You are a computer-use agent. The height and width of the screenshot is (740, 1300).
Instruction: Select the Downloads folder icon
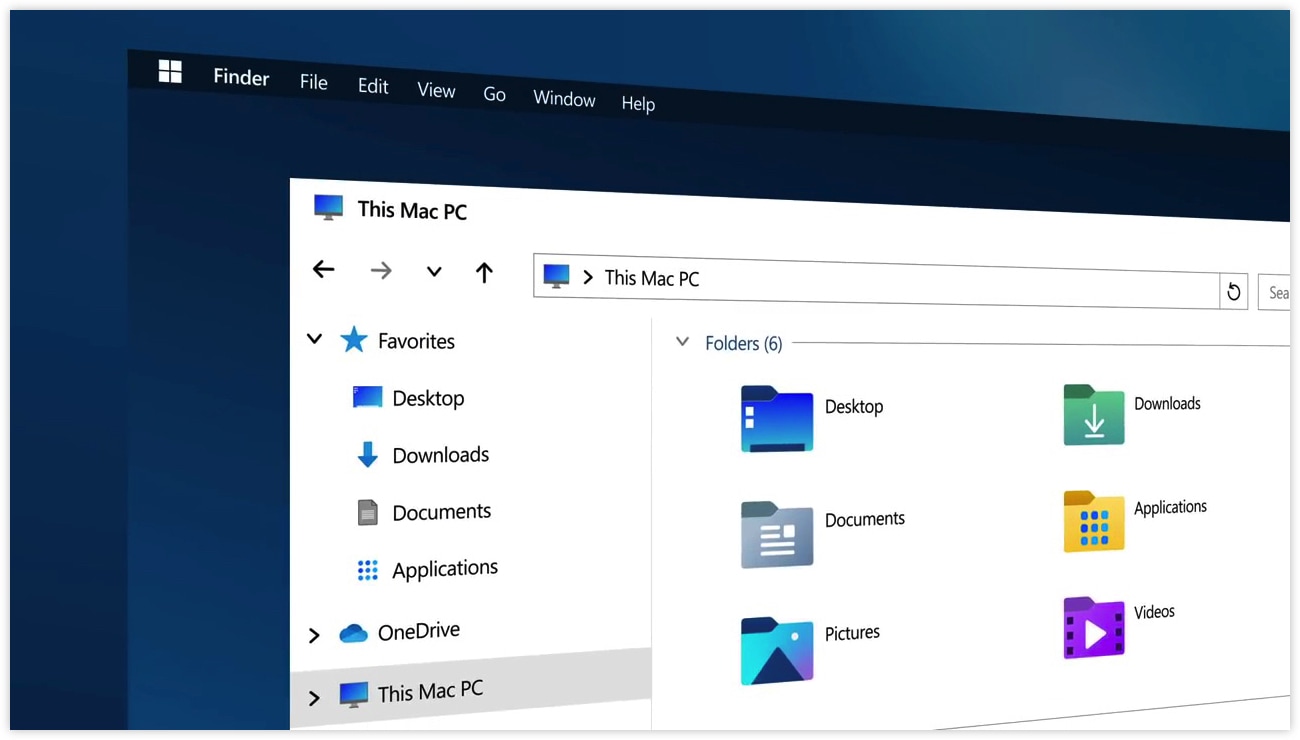[x=1094, y=414]
